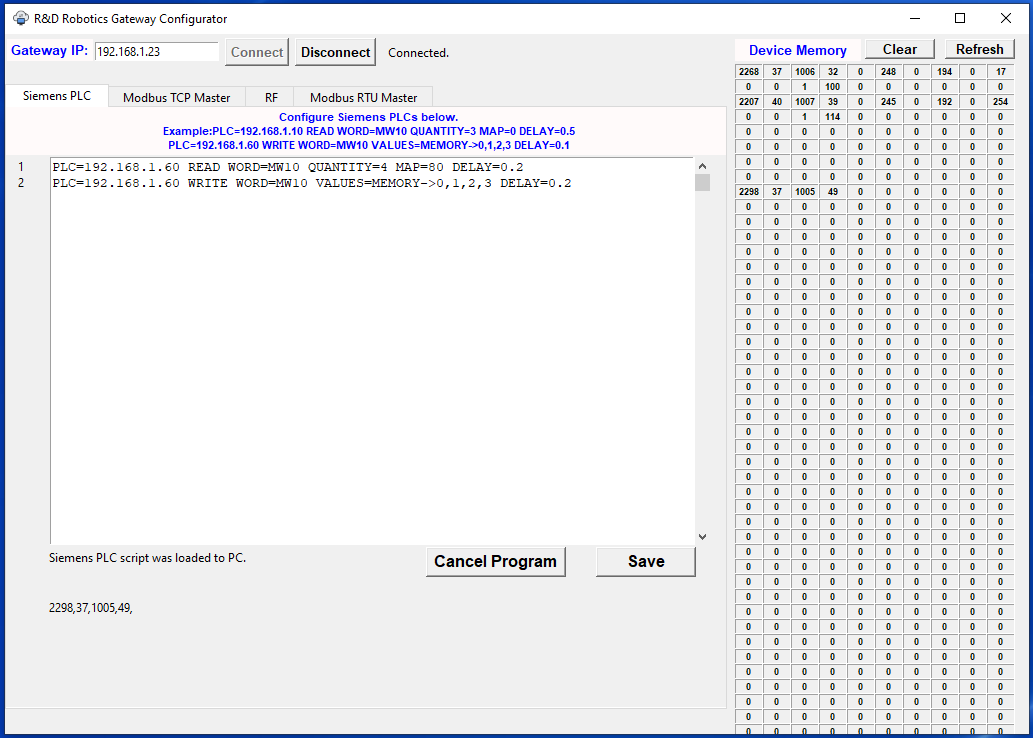Save the Siemens PLC script
Viewport: 1033px width, 738px height.
(x=646, y=561)
